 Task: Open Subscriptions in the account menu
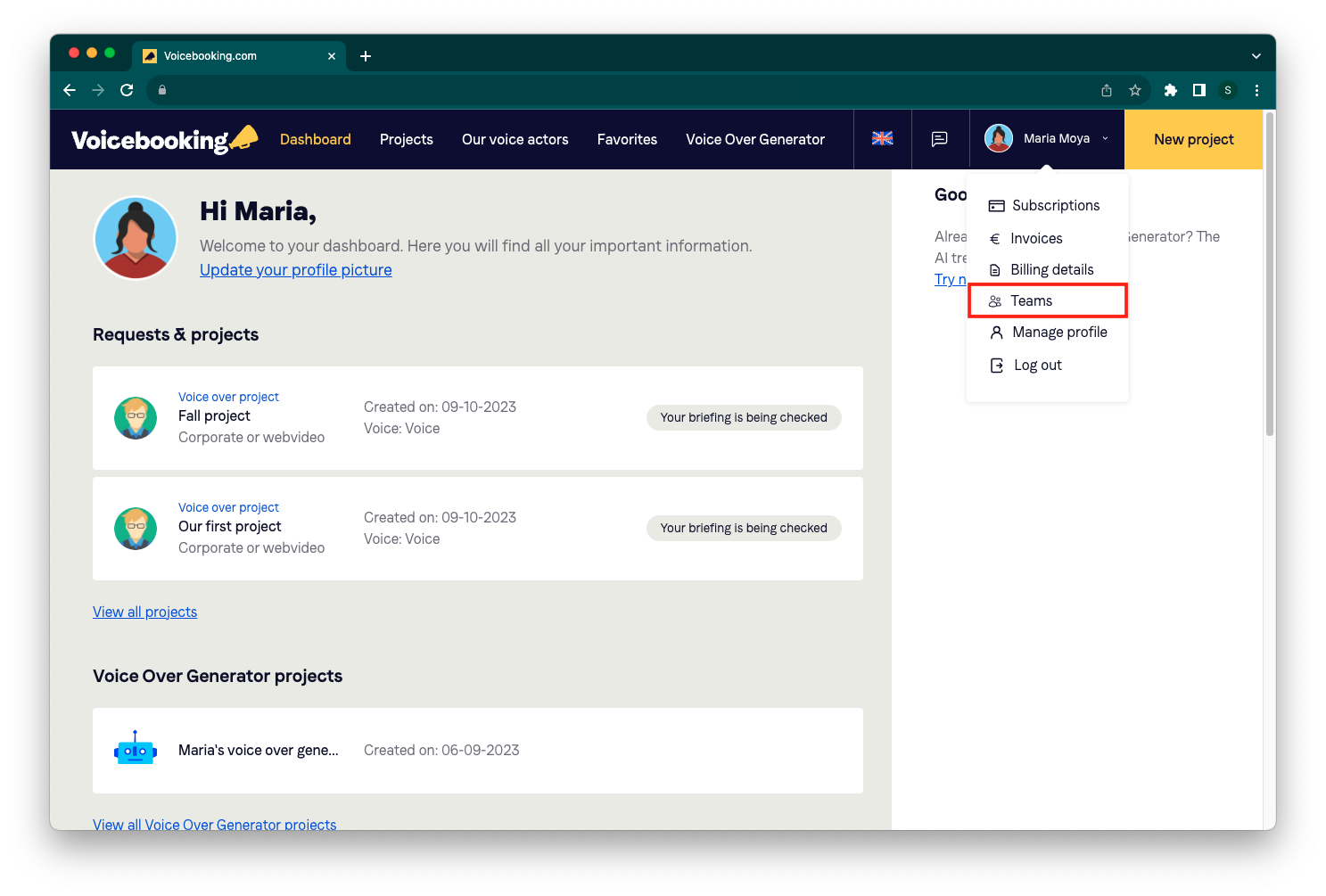tap(1055, 205)
